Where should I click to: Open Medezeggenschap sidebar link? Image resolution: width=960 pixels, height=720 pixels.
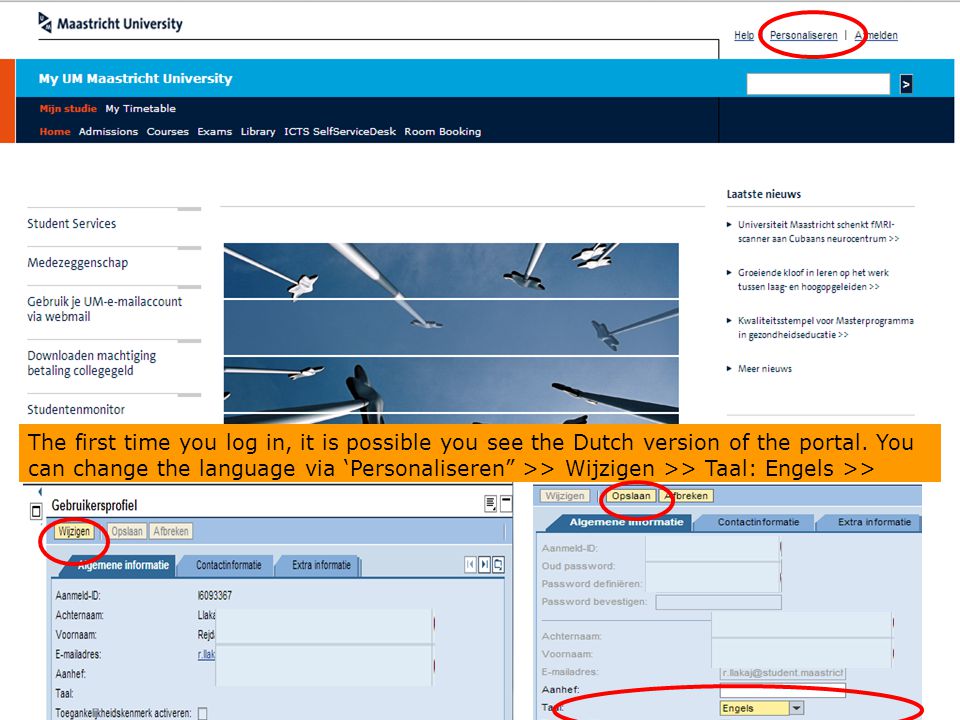(78, 263)
